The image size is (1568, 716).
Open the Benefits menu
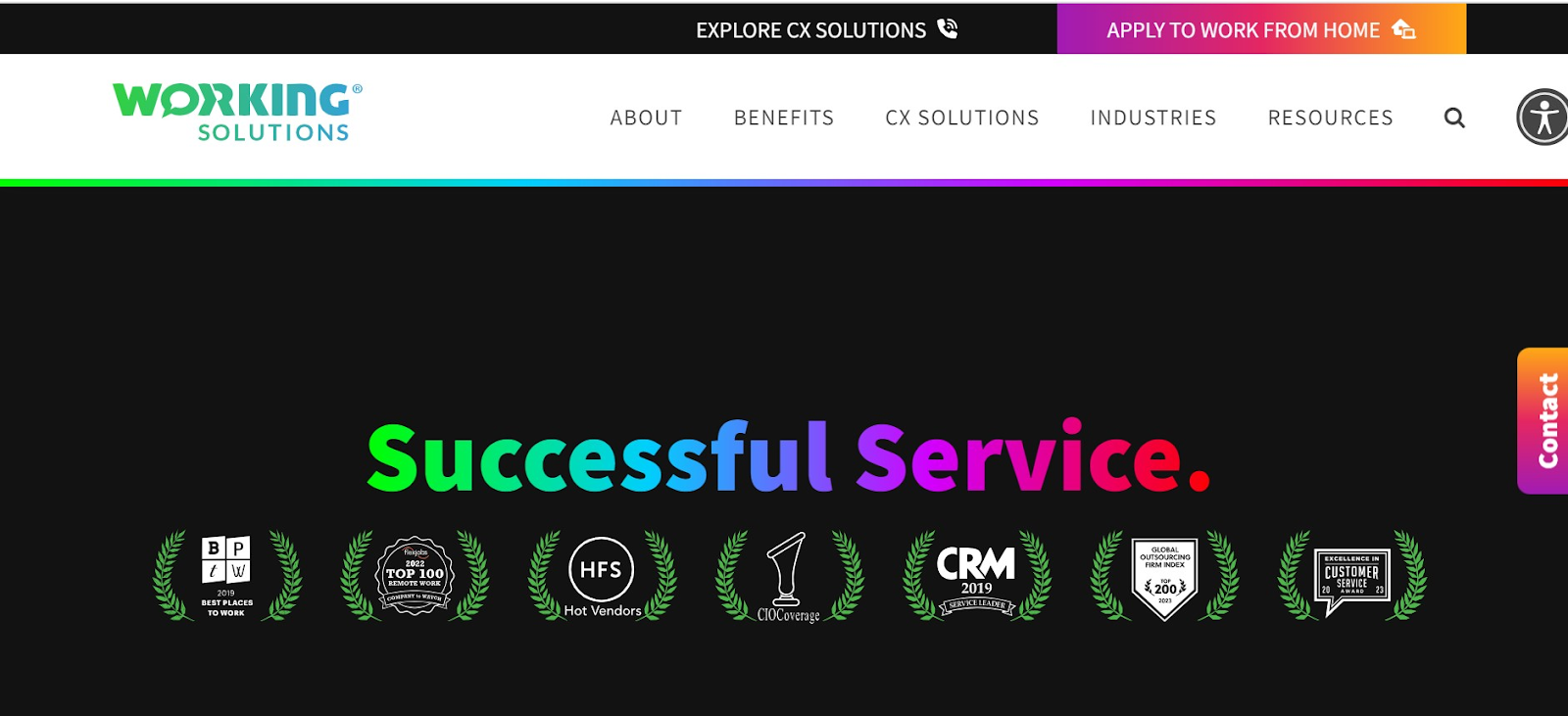tap(784, 118)
